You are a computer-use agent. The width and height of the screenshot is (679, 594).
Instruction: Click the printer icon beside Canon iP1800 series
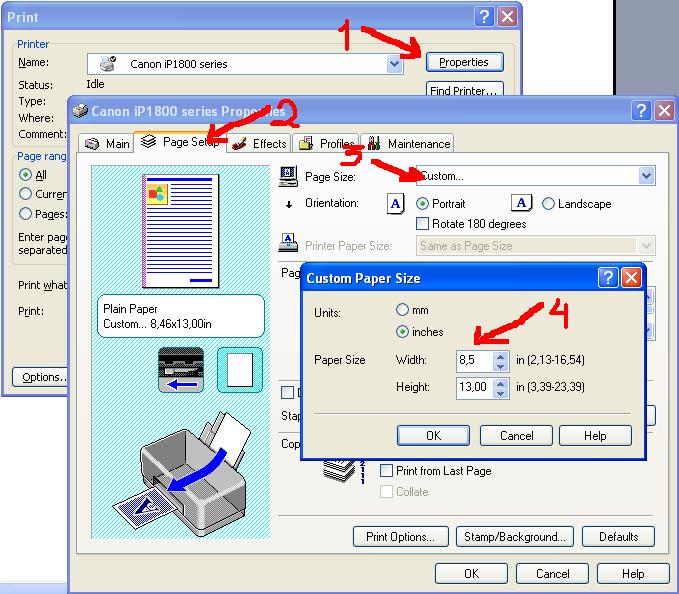pos(107,63)
